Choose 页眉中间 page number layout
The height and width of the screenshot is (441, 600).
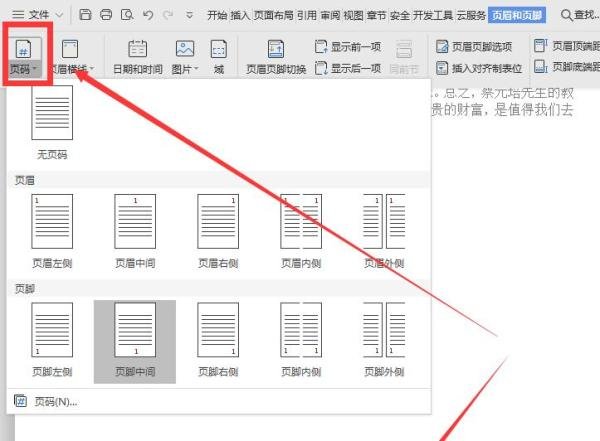(135, 231)
